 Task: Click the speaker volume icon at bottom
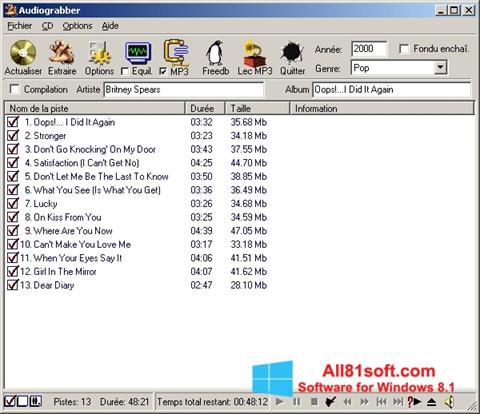coord(449,402)
